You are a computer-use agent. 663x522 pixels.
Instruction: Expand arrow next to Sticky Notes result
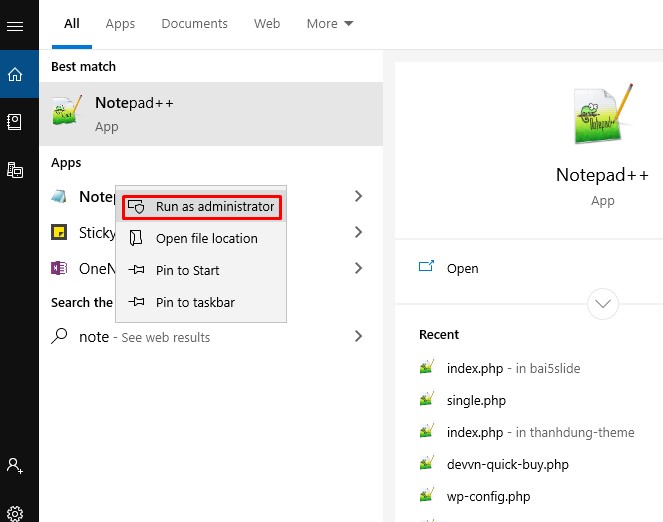point(358,232)
